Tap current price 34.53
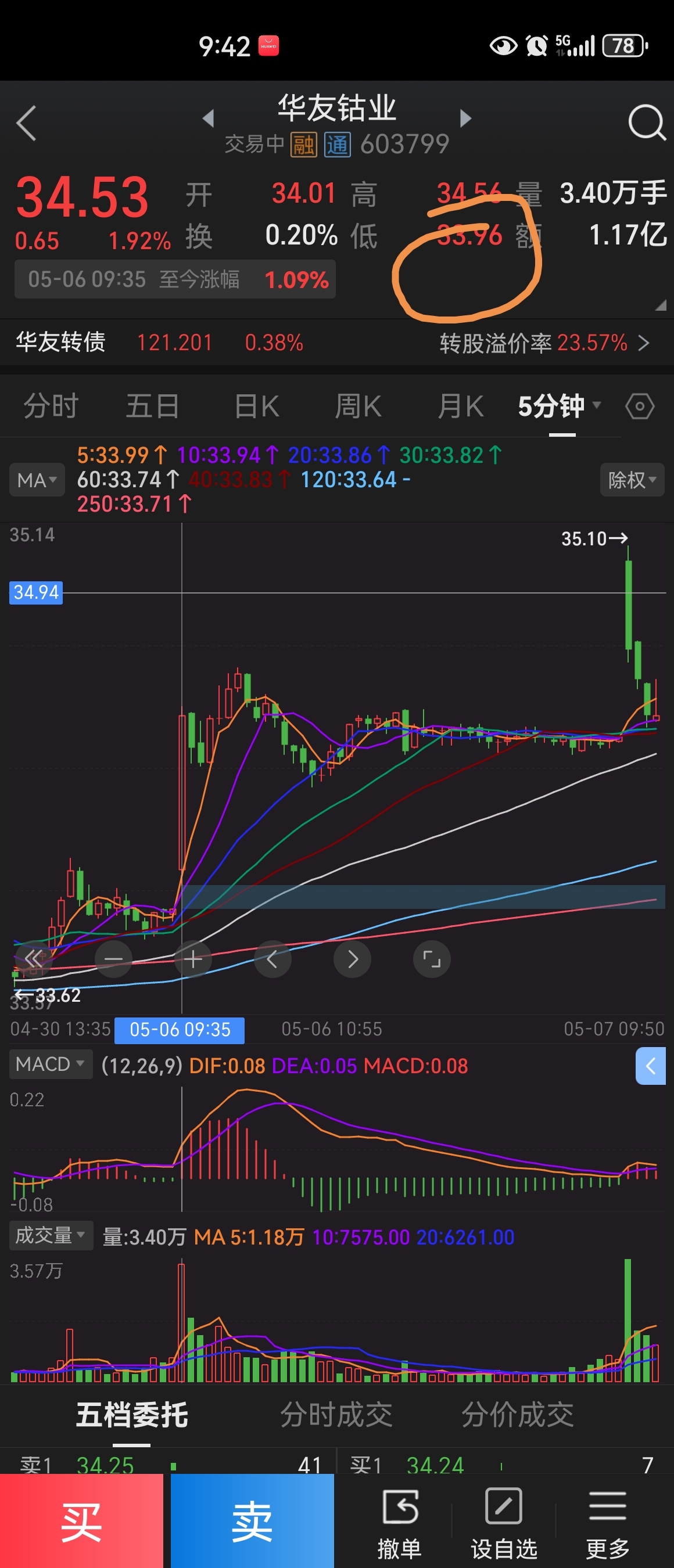Screen dimensions: 674x1568 click(x=82, y=197)
